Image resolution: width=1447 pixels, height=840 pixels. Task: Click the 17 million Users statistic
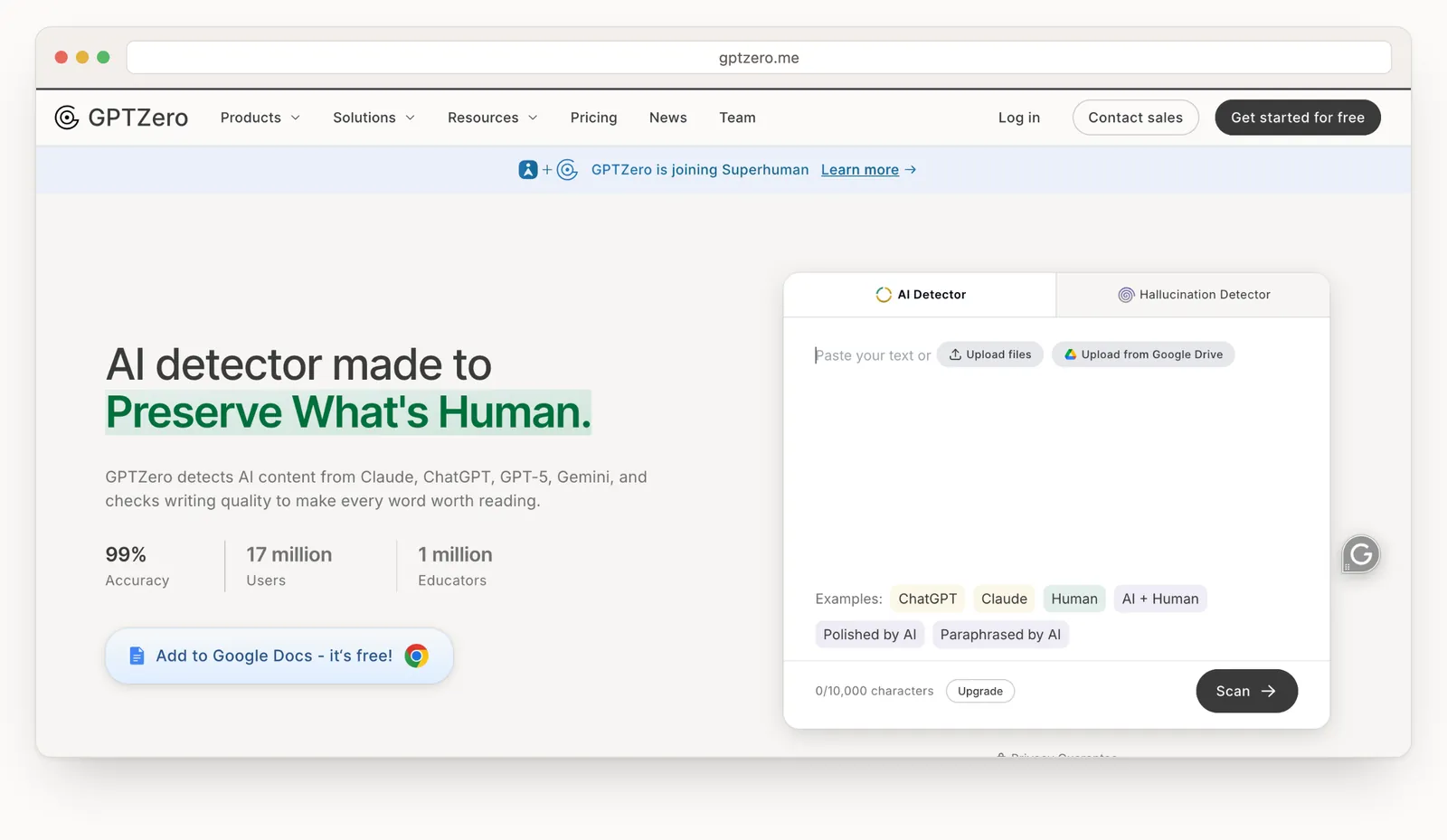click(289, 566)
